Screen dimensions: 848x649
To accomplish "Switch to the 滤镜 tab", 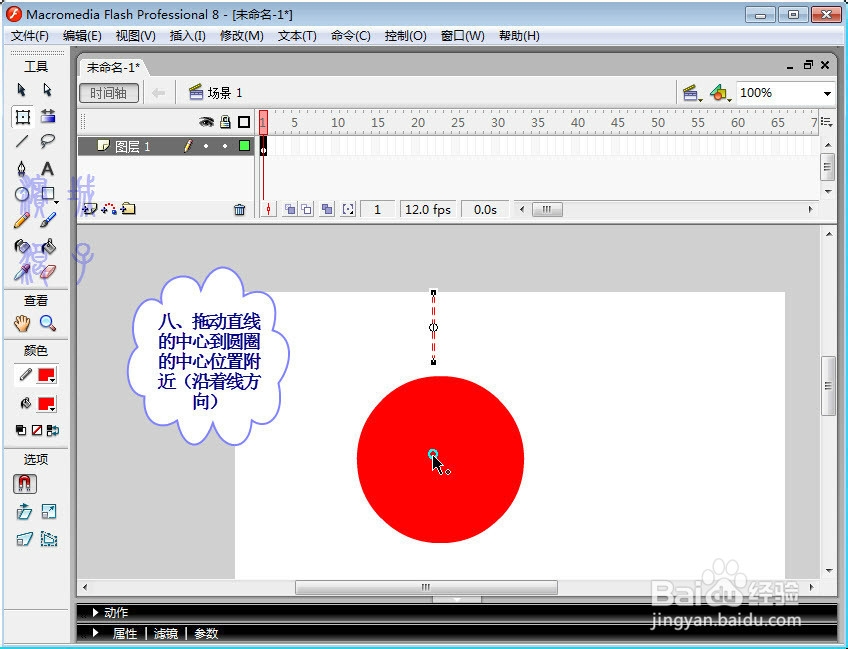I will 165,633.
